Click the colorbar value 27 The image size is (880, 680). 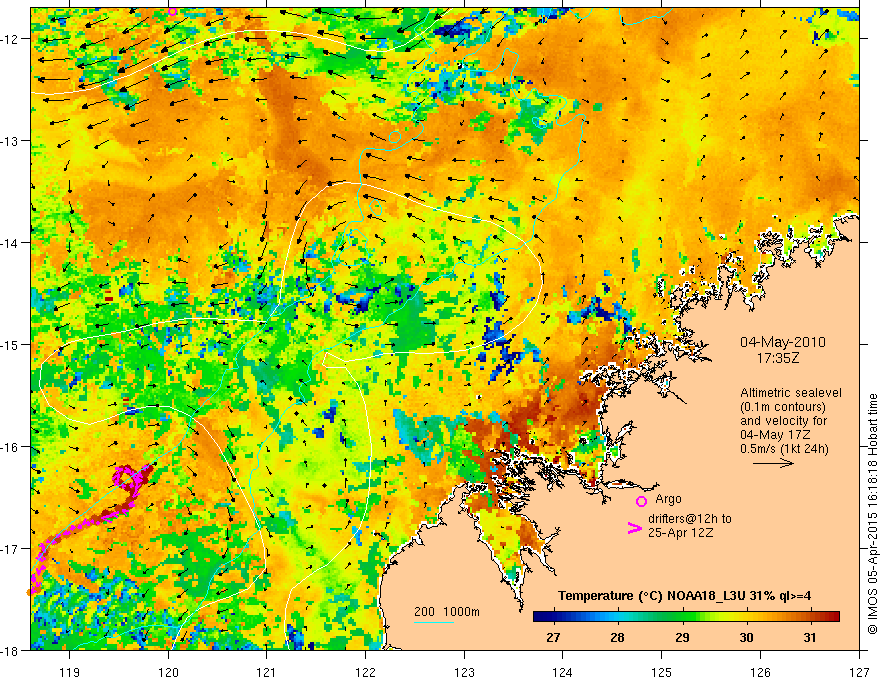click(553, 637)
